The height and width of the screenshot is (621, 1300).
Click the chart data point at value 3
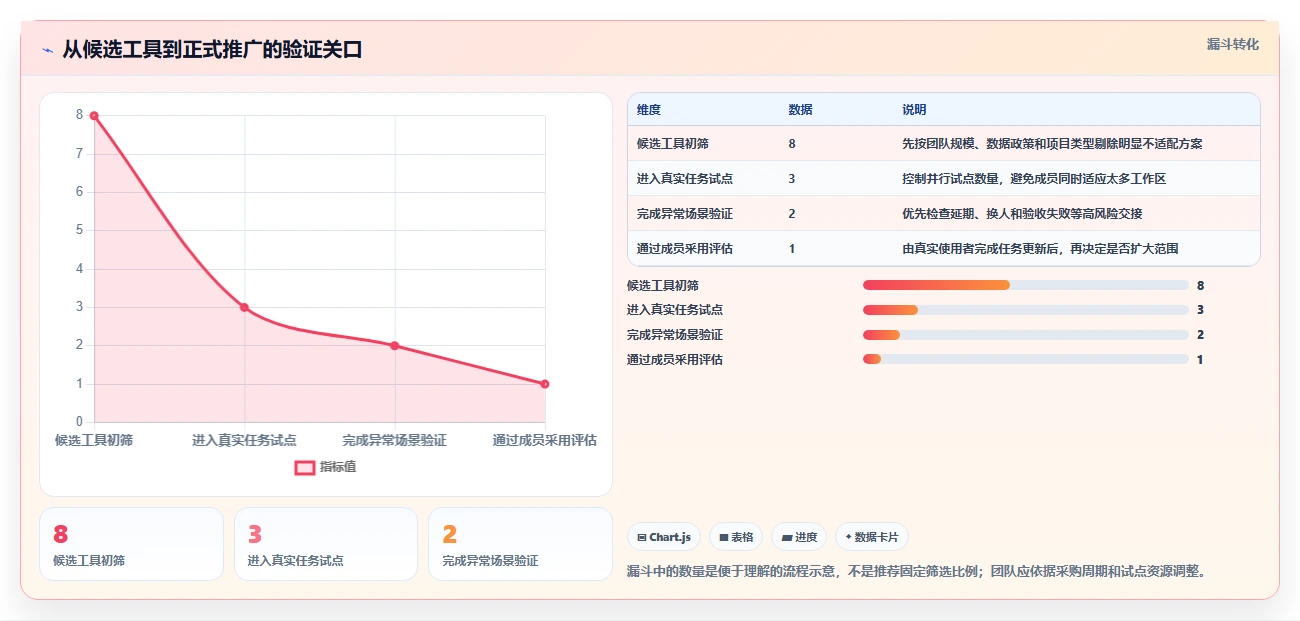(x=244, y=307)
